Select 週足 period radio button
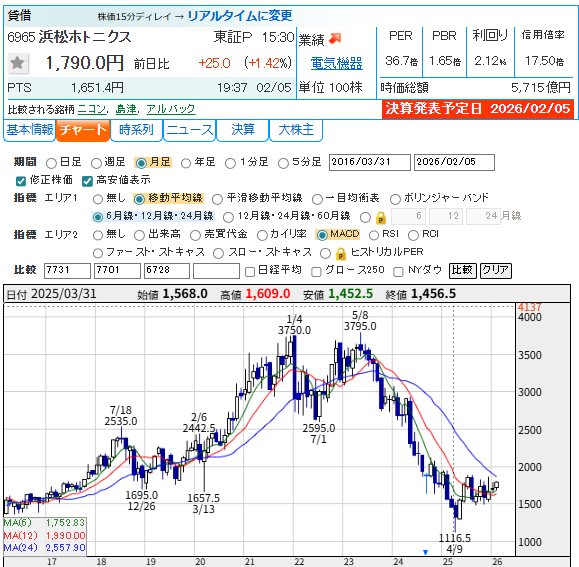 [x=96, y=163]
